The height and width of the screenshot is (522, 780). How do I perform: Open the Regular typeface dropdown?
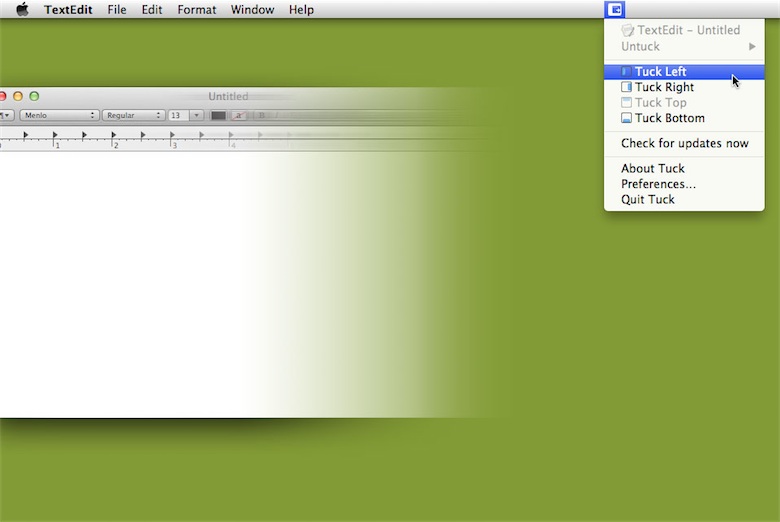(133, 115)
